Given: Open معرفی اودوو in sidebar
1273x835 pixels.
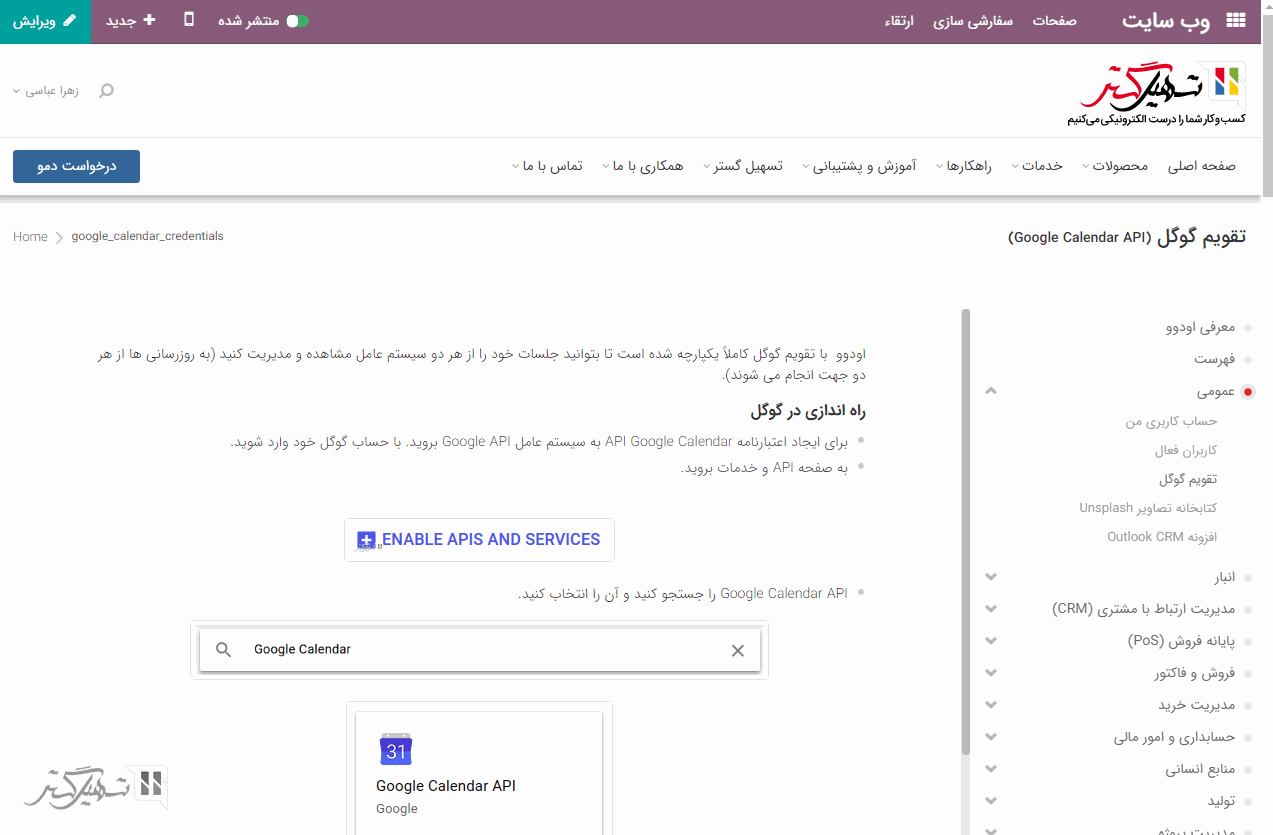Looking at the screenshot, I should (1200, 327).
